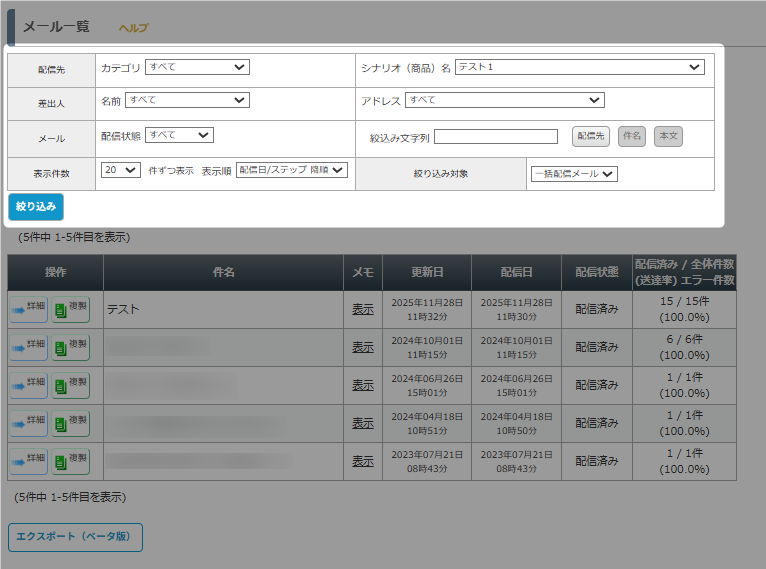Open 詳細 for the 2024年10月01日 mail

pyautogui.click(x=28, y=347)
